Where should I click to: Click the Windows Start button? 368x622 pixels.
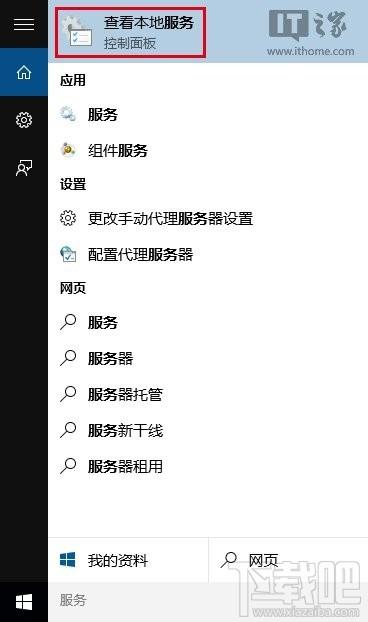[x=24, y=602]
